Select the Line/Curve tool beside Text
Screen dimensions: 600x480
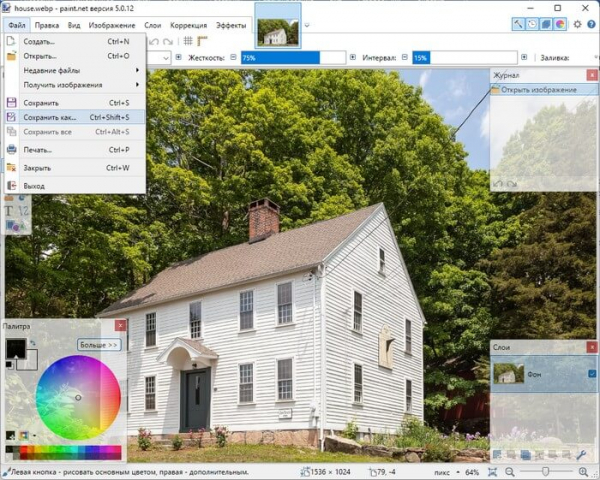[23, 211]
